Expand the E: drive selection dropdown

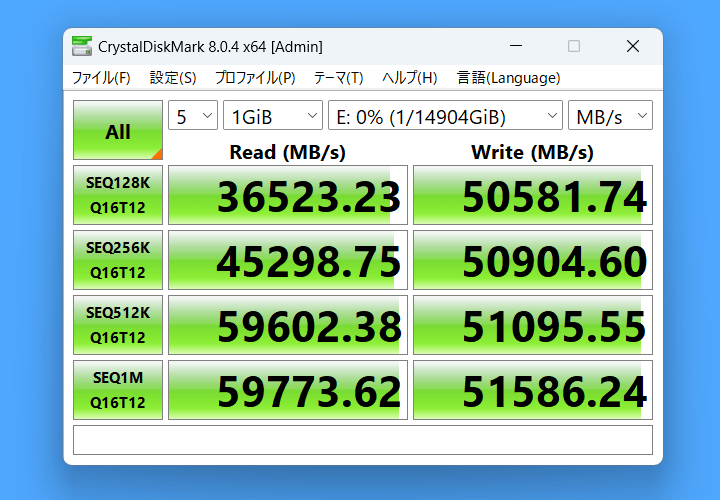(x=445, y=115)
